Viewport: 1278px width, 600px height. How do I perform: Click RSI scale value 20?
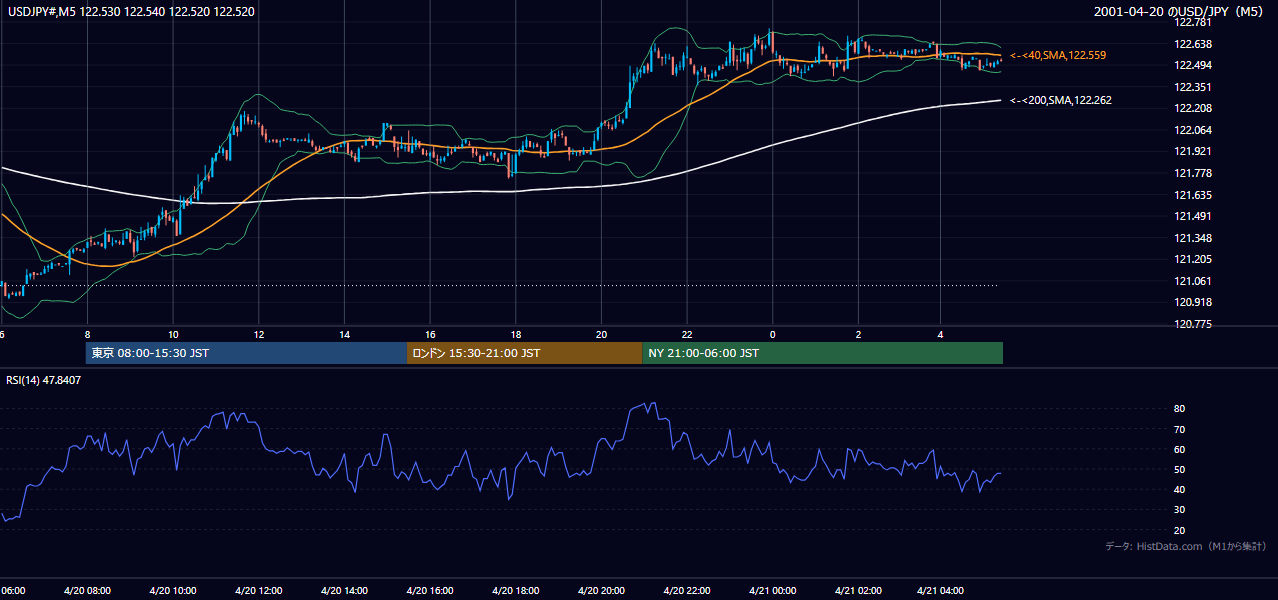[x=1179, y=530]
